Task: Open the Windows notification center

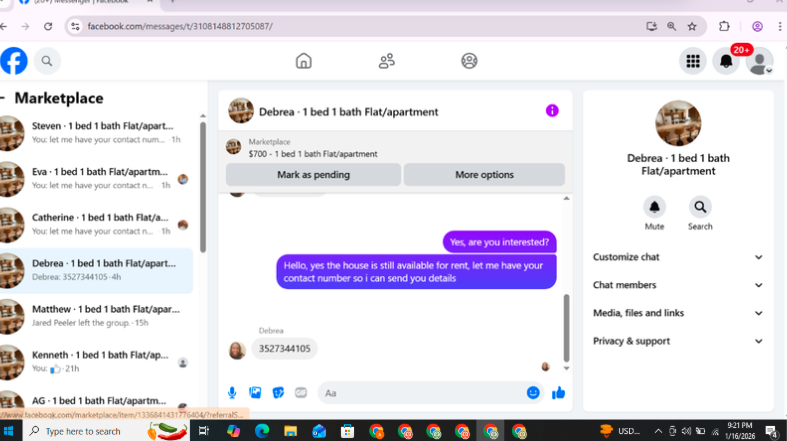Action: point(772,431)
